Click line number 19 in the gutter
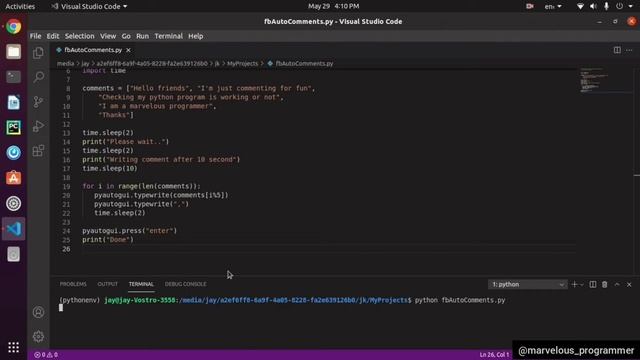 [66, 187]
